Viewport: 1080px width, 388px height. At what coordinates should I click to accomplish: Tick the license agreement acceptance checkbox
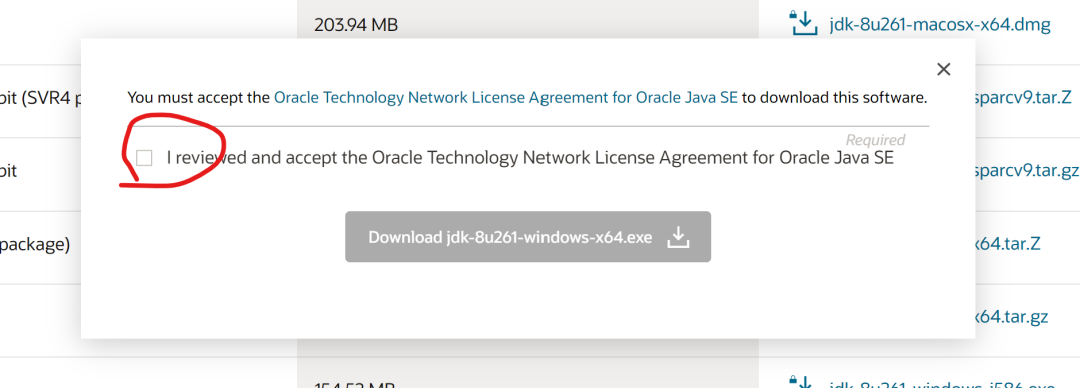144,159
